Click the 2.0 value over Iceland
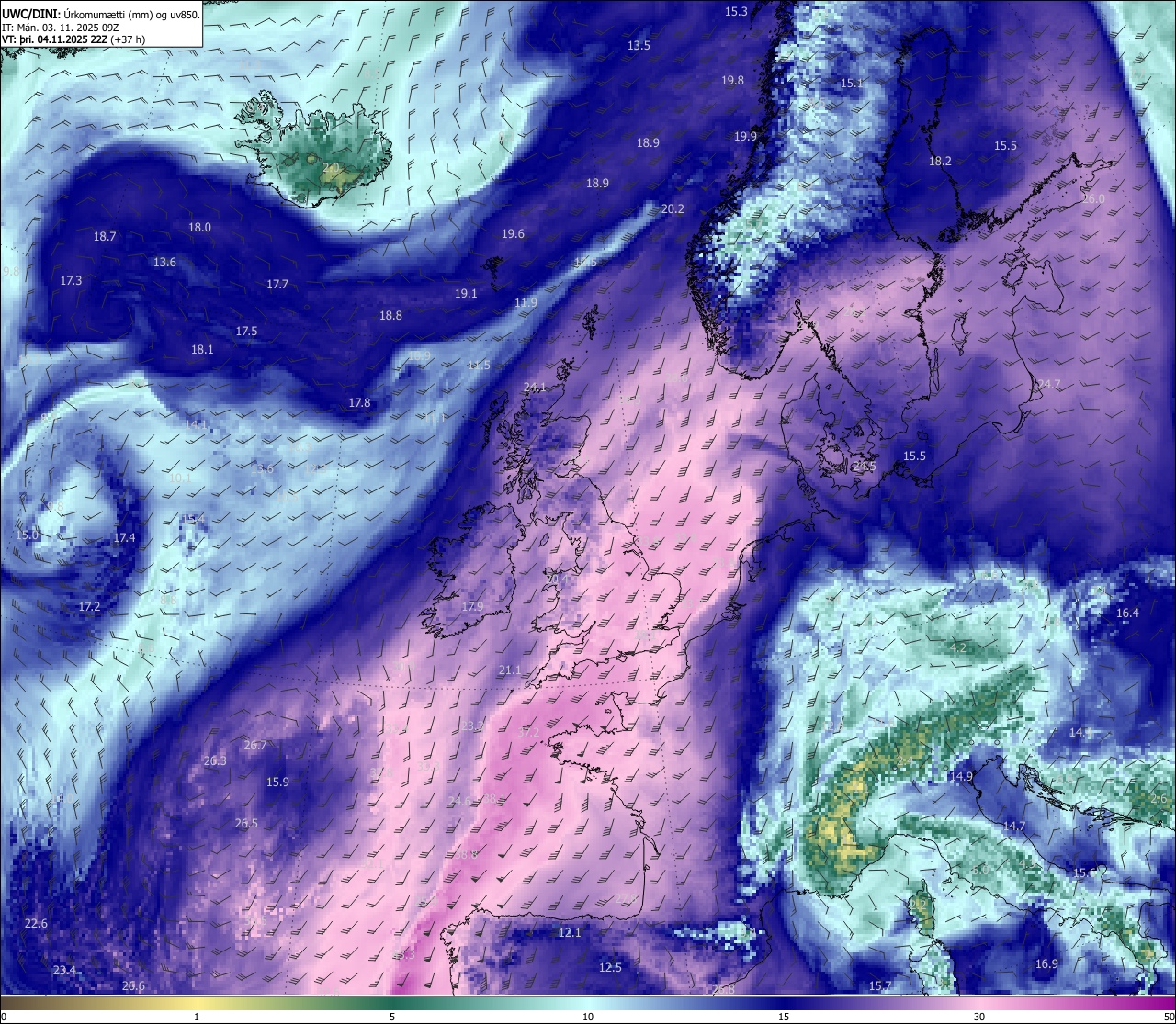Image resolution: width=1176 pixels, height=1024 pixels. click(x=331, y=168)
